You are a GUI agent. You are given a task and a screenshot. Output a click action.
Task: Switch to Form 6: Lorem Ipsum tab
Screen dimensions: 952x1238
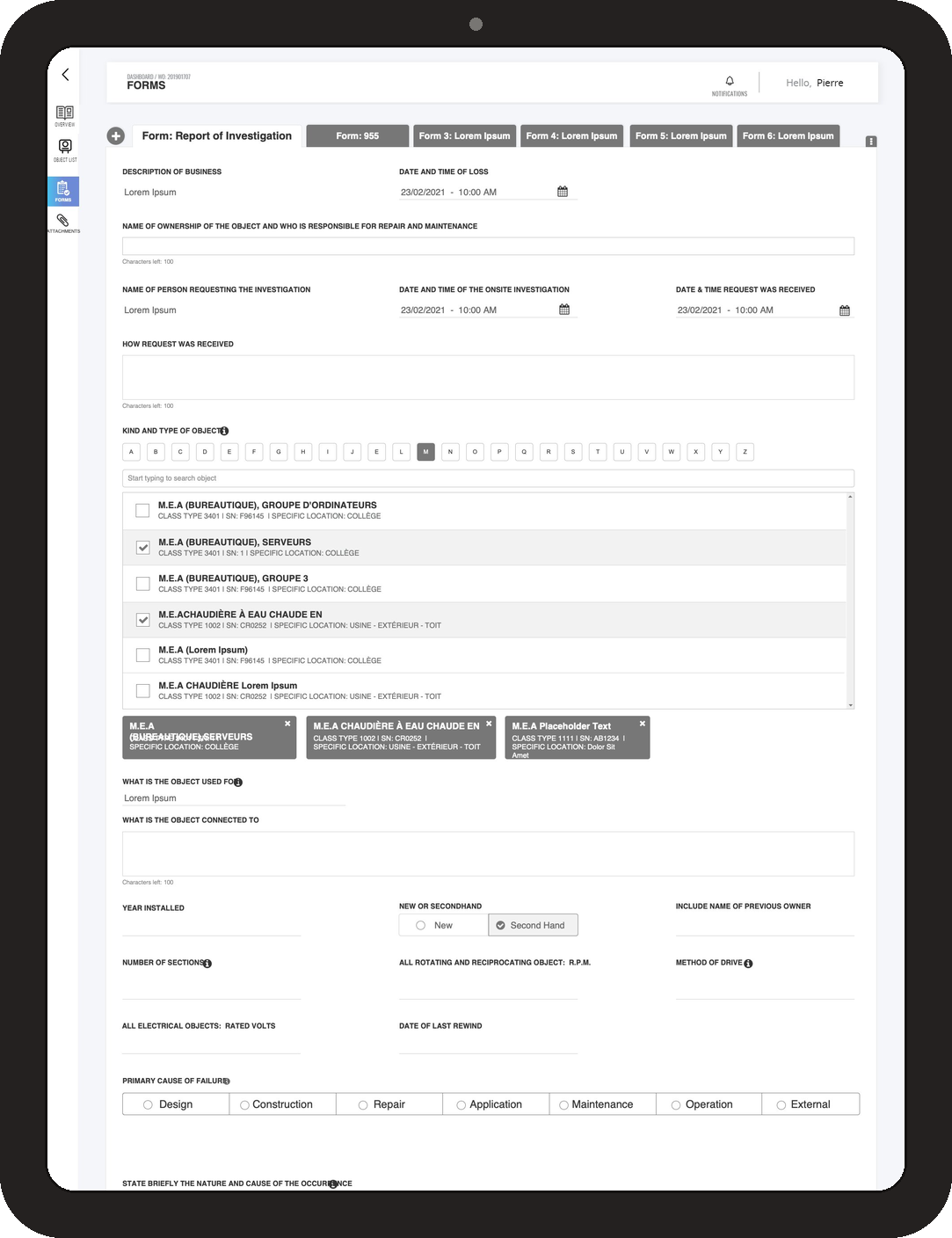(788, 136)
